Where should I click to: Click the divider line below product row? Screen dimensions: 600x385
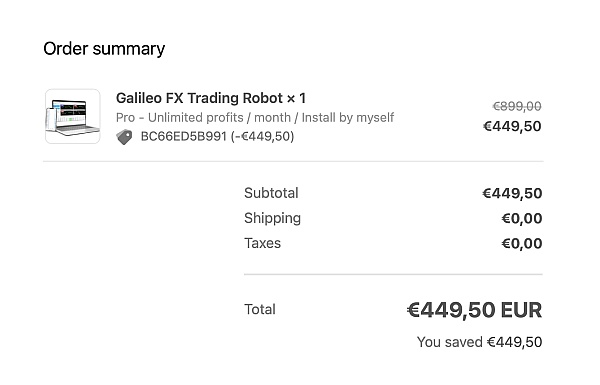(293, 162)
